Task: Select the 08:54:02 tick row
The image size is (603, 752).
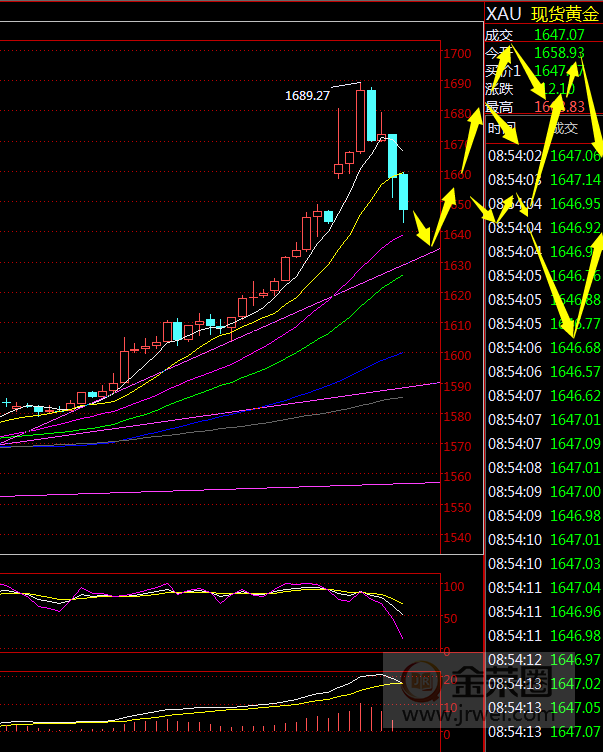Action: [x=543, y=156]
